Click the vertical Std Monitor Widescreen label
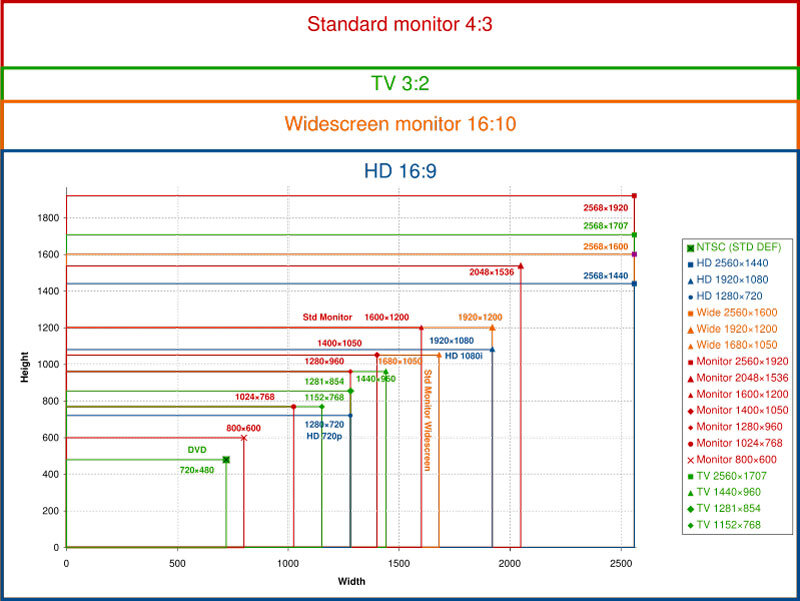 [x=428, y=420]
